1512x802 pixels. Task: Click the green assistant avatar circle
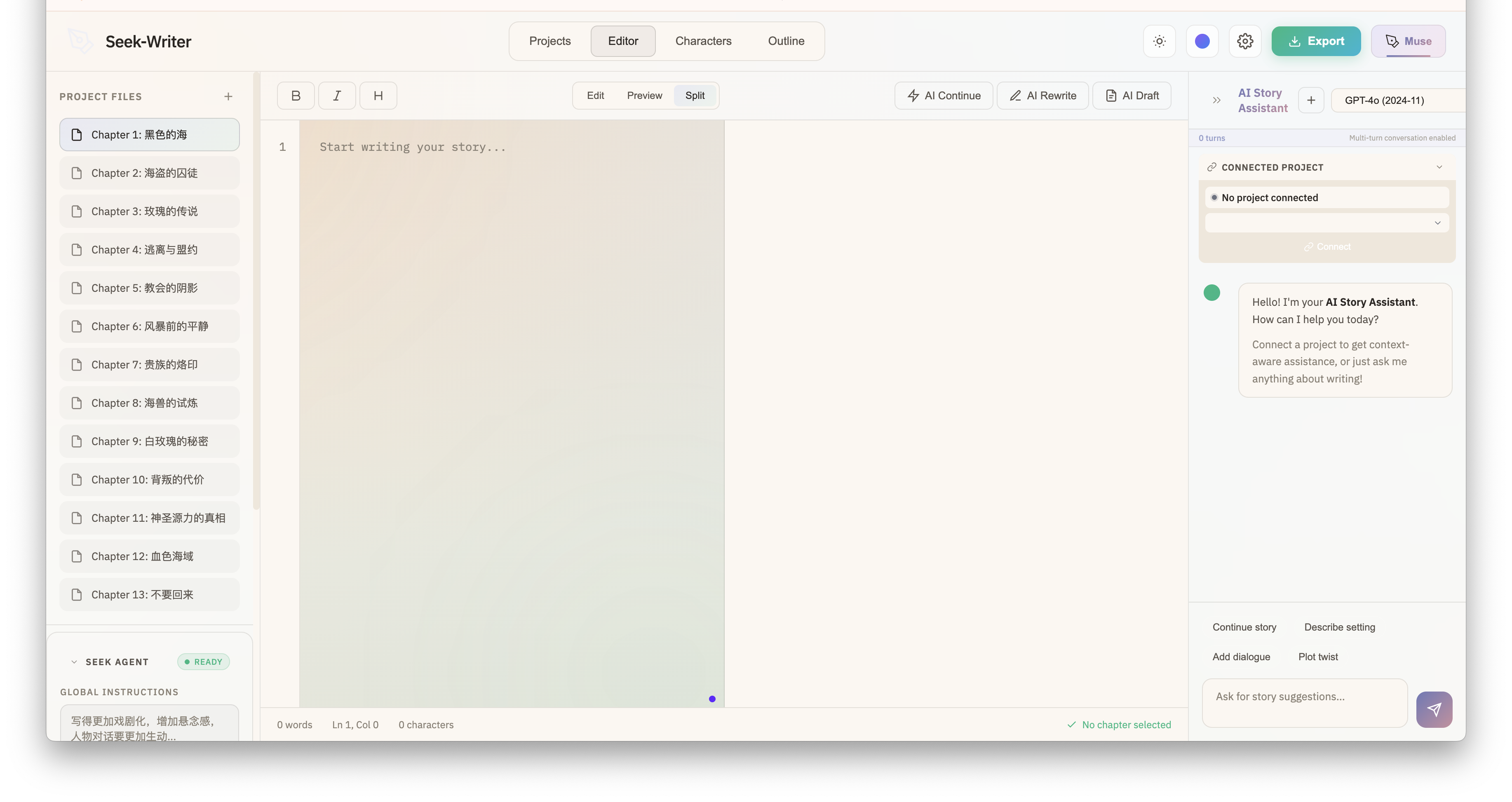[1211, 292]
